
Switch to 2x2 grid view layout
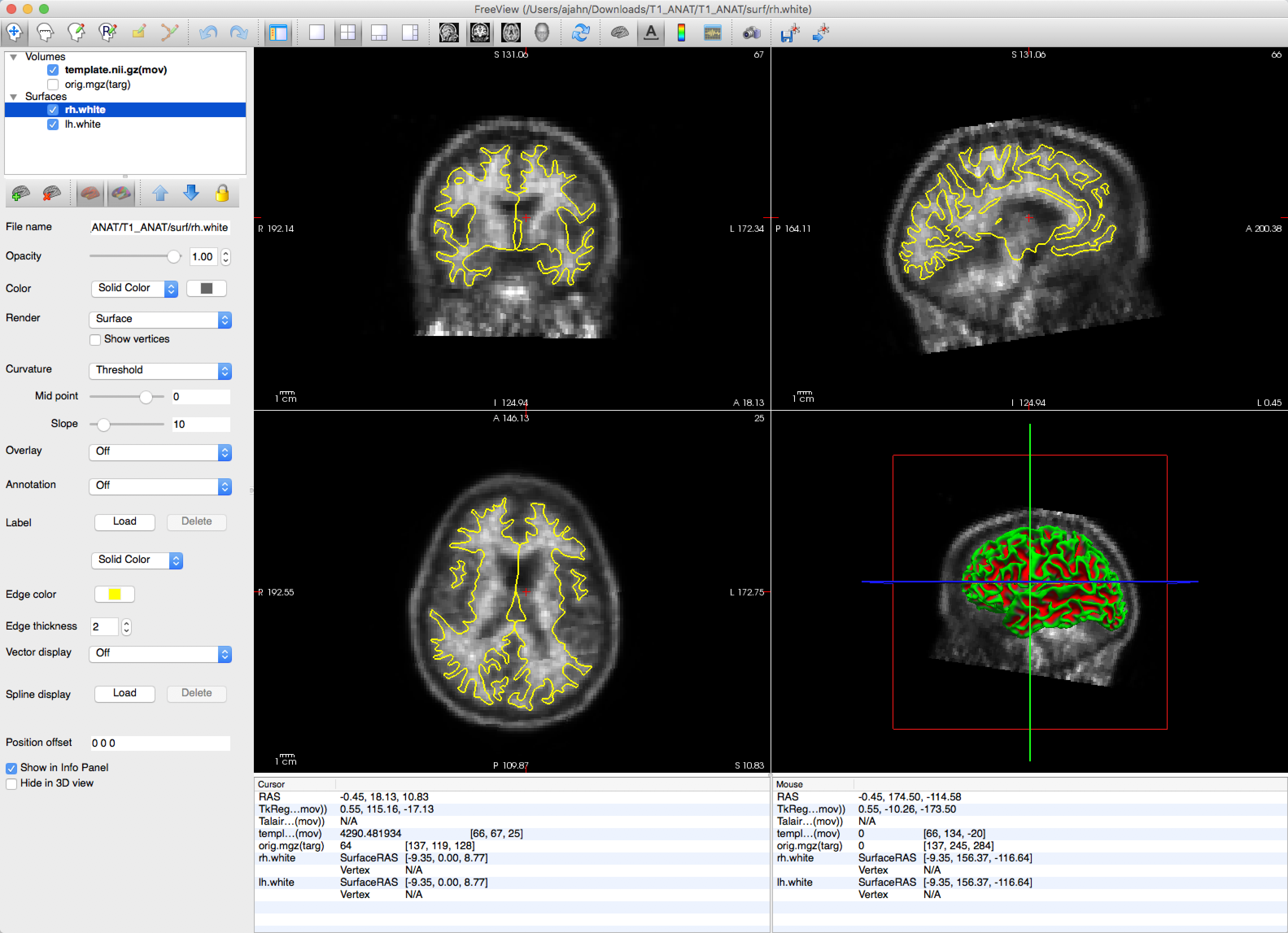click(x=347, y=33)
